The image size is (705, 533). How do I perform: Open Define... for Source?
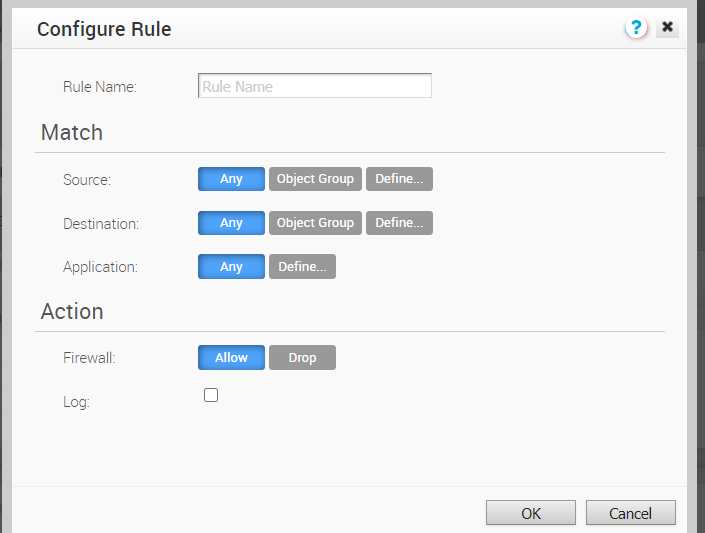tap(399, 179)
